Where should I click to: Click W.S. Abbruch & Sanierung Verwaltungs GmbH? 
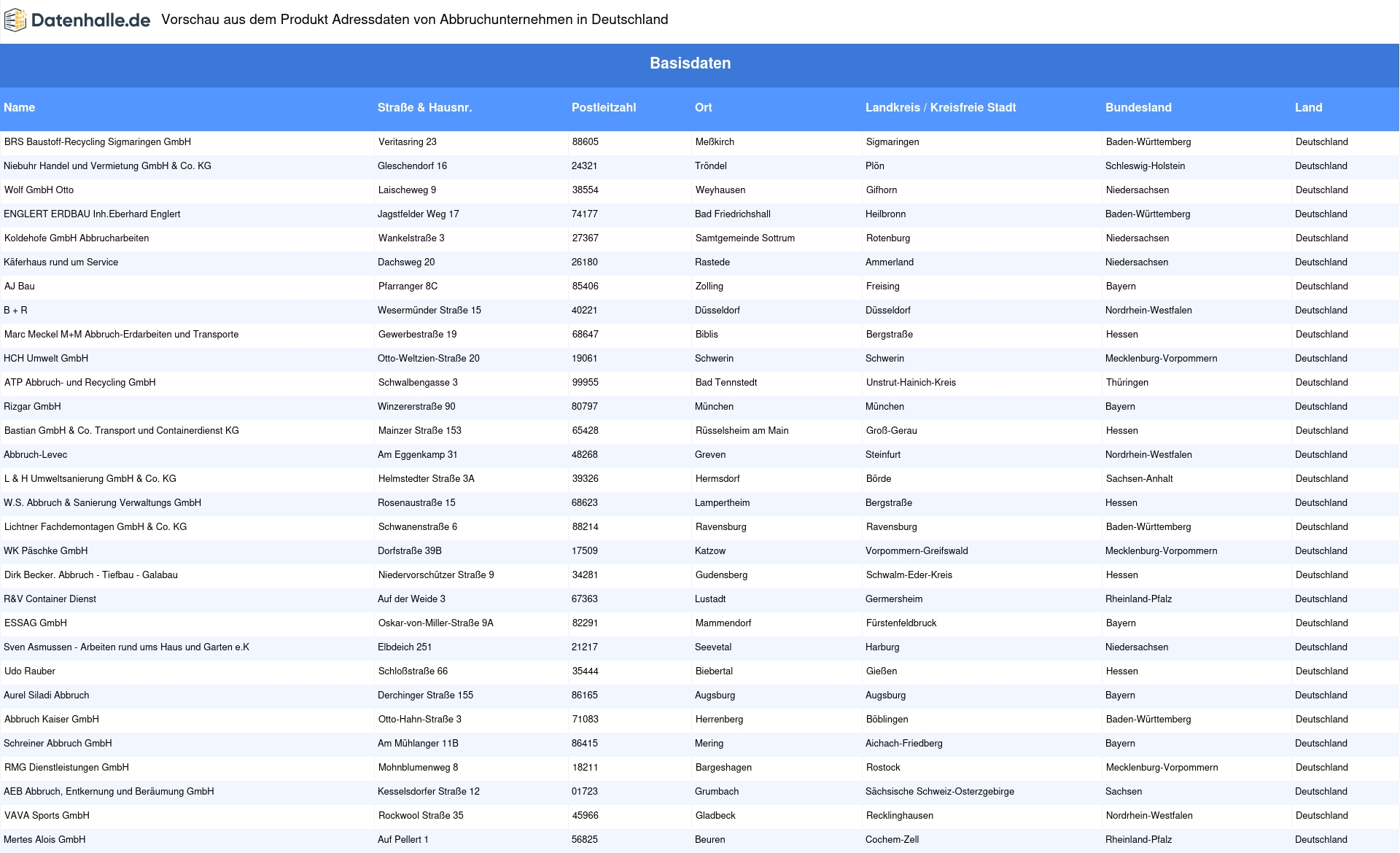(103, 503)
